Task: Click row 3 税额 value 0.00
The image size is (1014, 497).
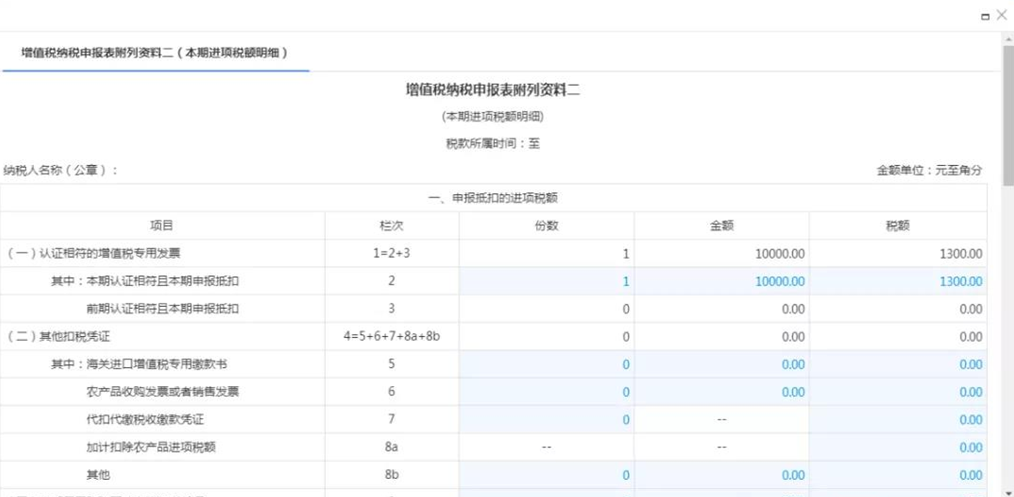Action: [x=971, y=310]
